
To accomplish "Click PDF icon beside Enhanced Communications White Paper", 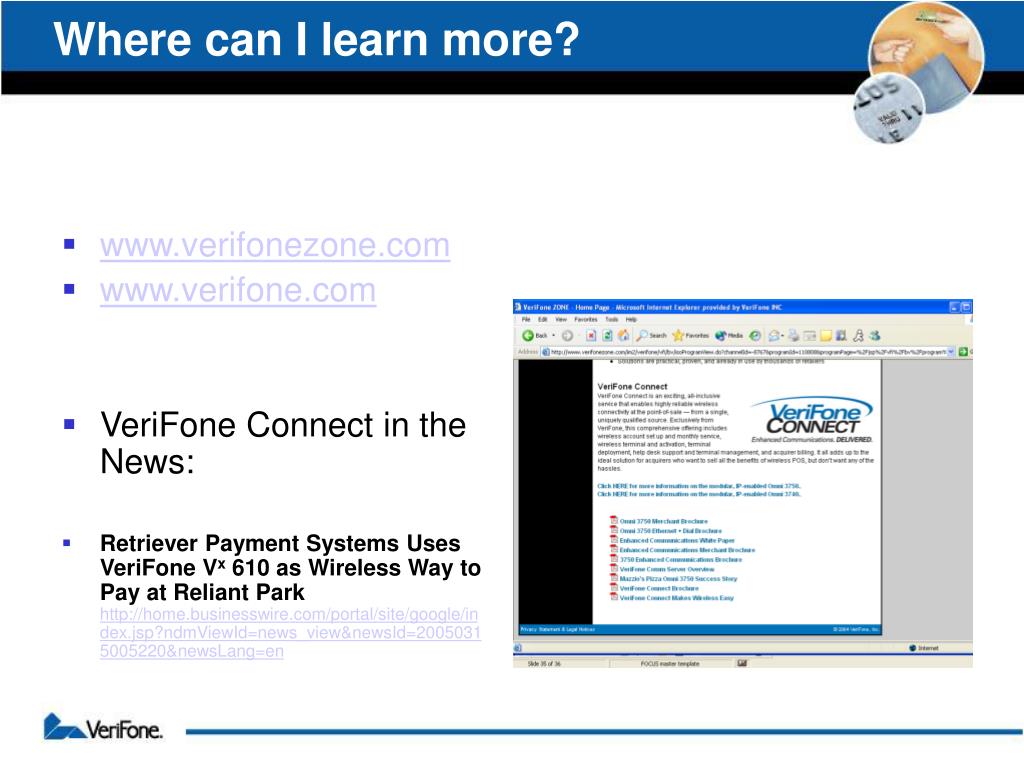I will pyautogui.click(x=614, y=540).
